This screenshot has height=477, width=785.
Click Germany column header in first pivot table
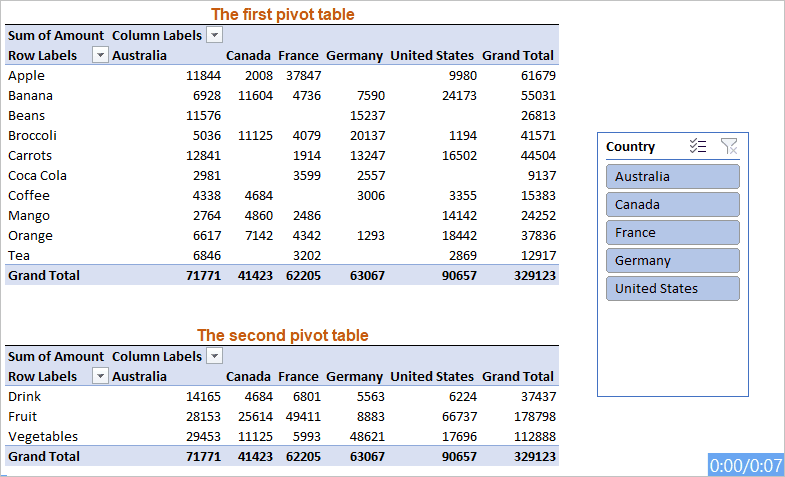pyautogui.click(x=354, y=56)
